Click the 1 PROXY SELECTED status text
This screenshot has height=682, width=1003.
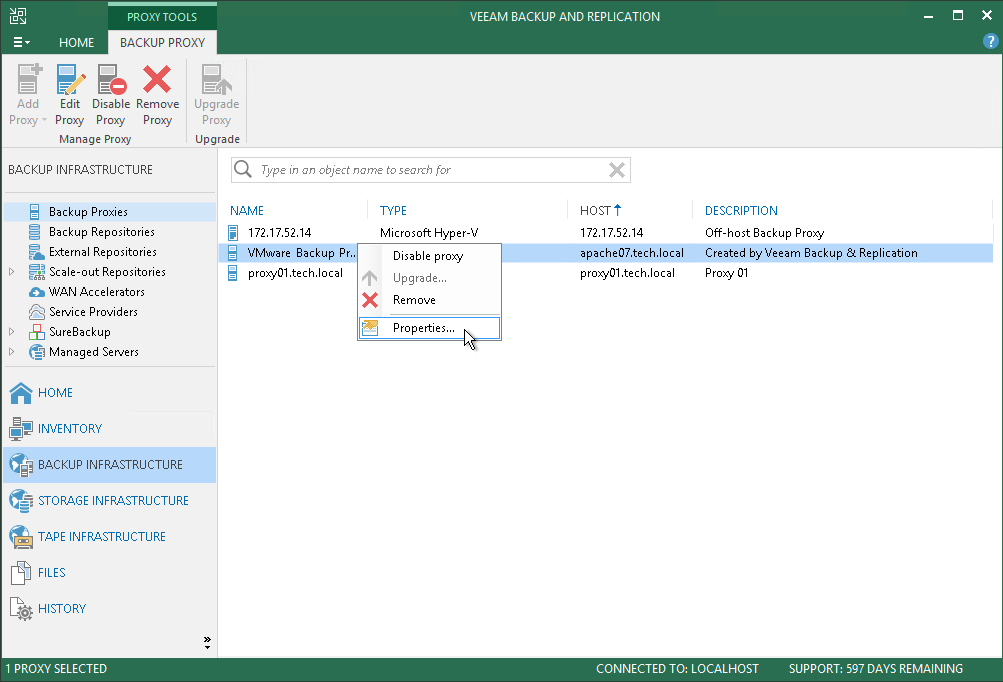[x=56, y=669]
